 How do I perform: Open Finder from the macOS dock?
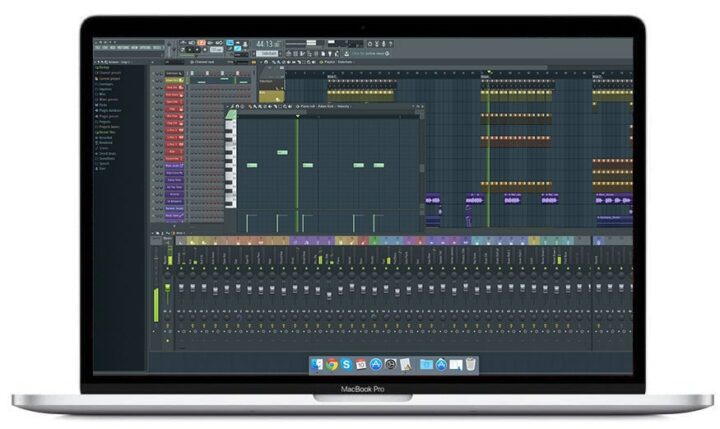[x=318, y=365]
